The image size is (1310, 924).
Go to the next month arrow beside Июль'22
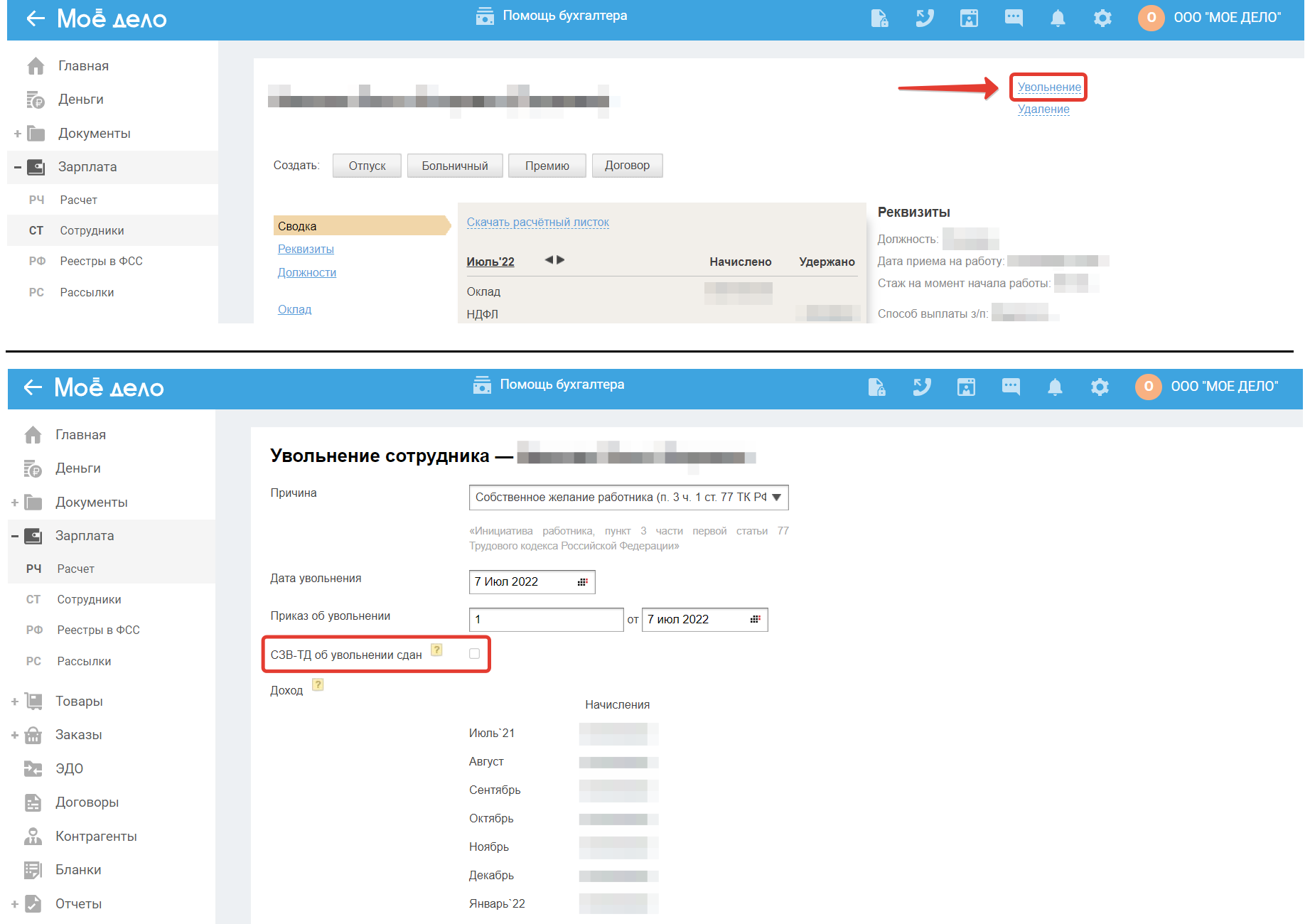(x=561, y=260)
